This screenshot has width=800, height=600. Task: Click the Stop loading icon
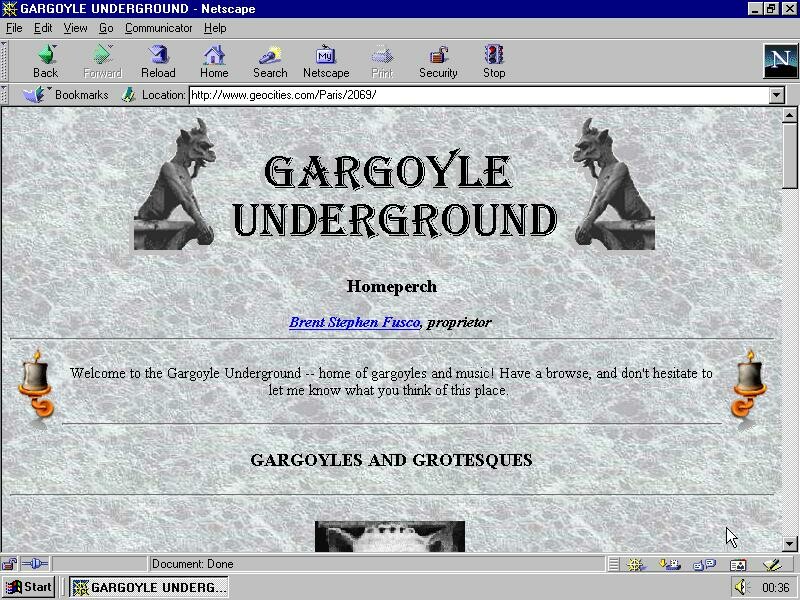494,61
